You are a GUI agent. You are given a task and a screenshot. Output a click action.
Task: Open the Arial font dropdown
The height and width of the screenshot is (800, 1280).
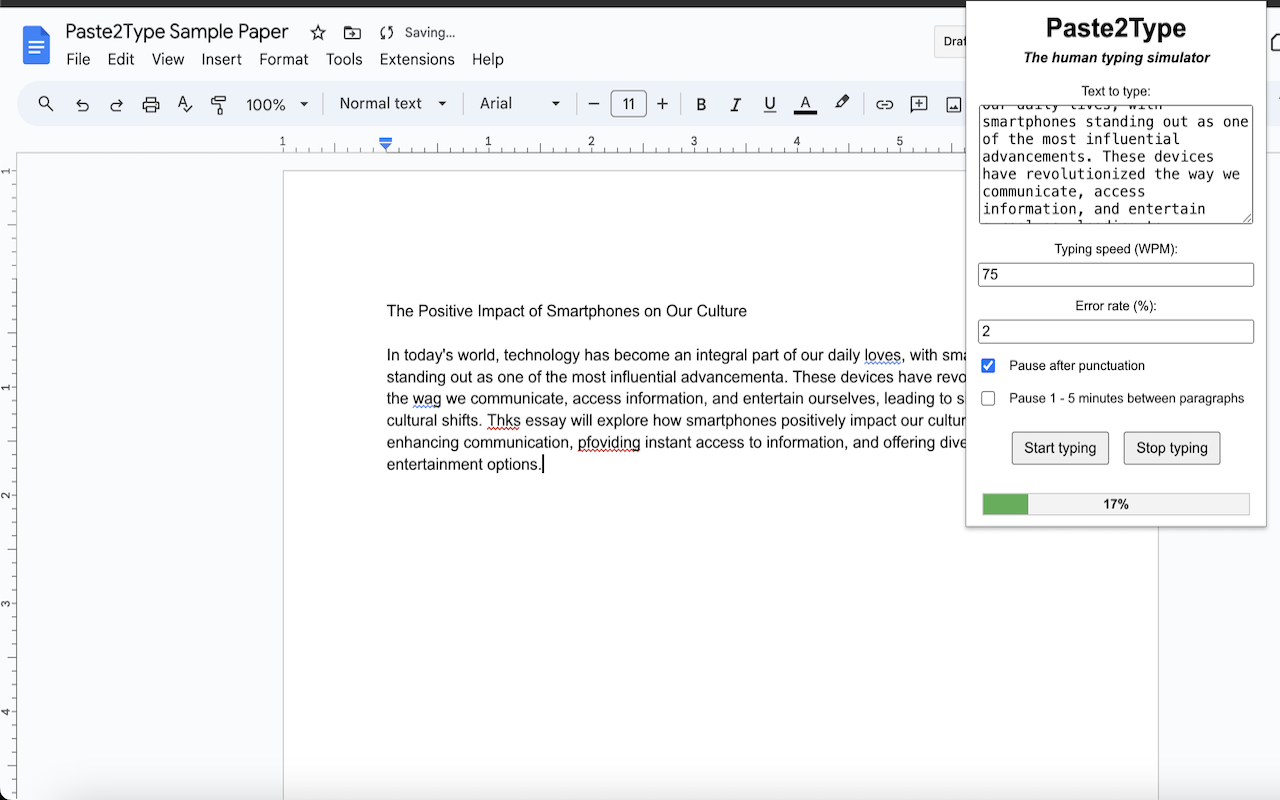(x=520, y=104)
